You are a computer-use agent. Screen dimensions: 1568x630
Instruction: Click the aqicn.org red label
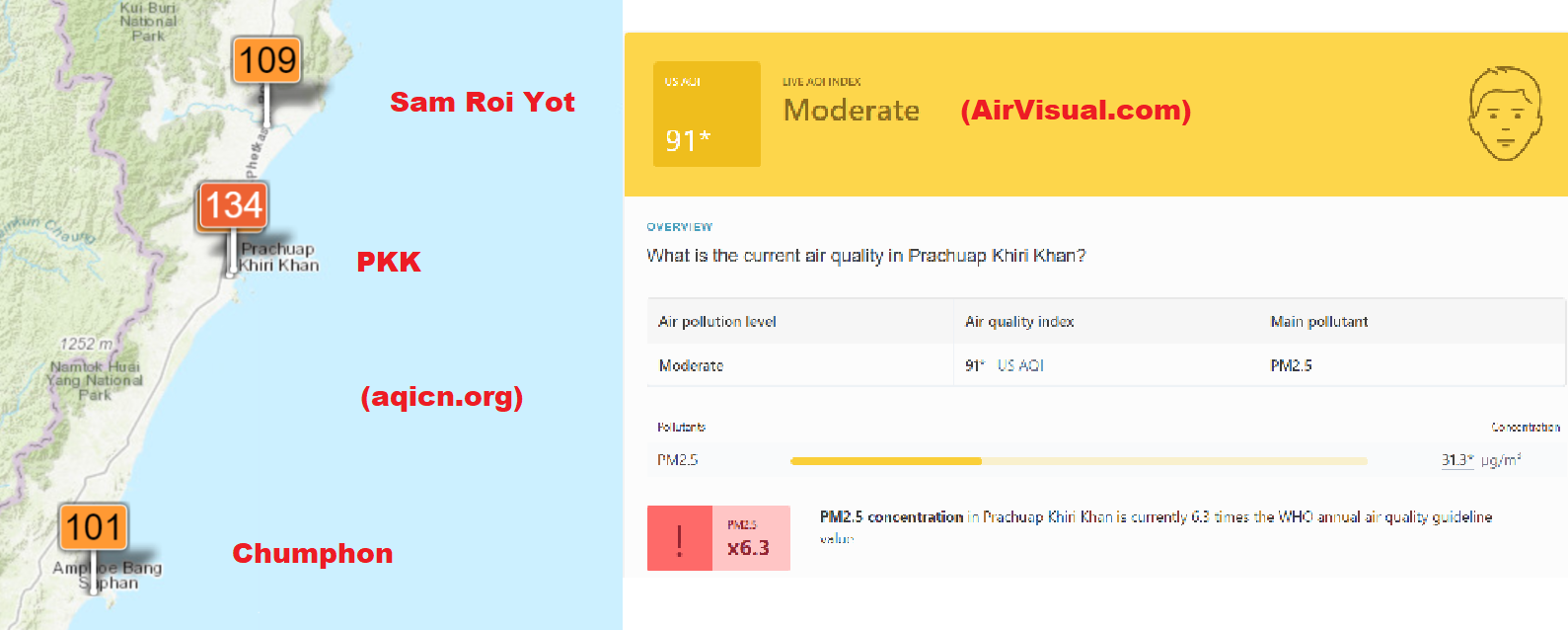441,397
